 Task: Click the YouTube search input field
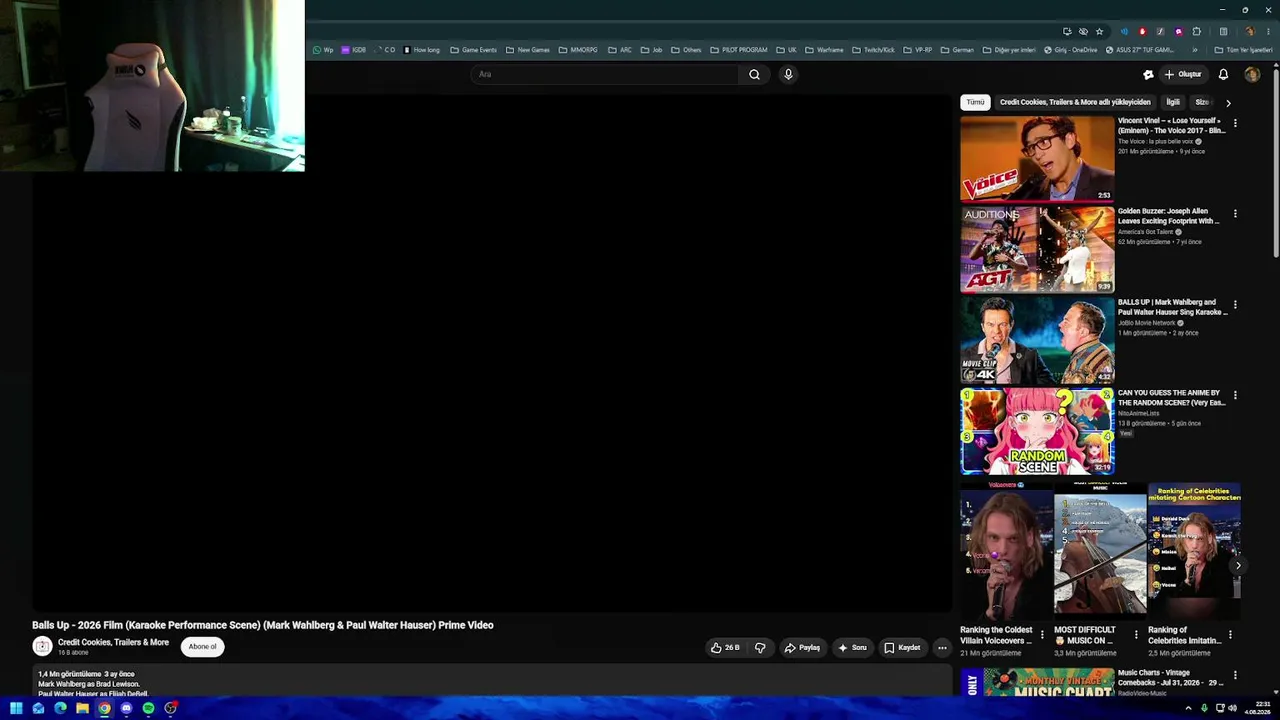tap(605, 74)
